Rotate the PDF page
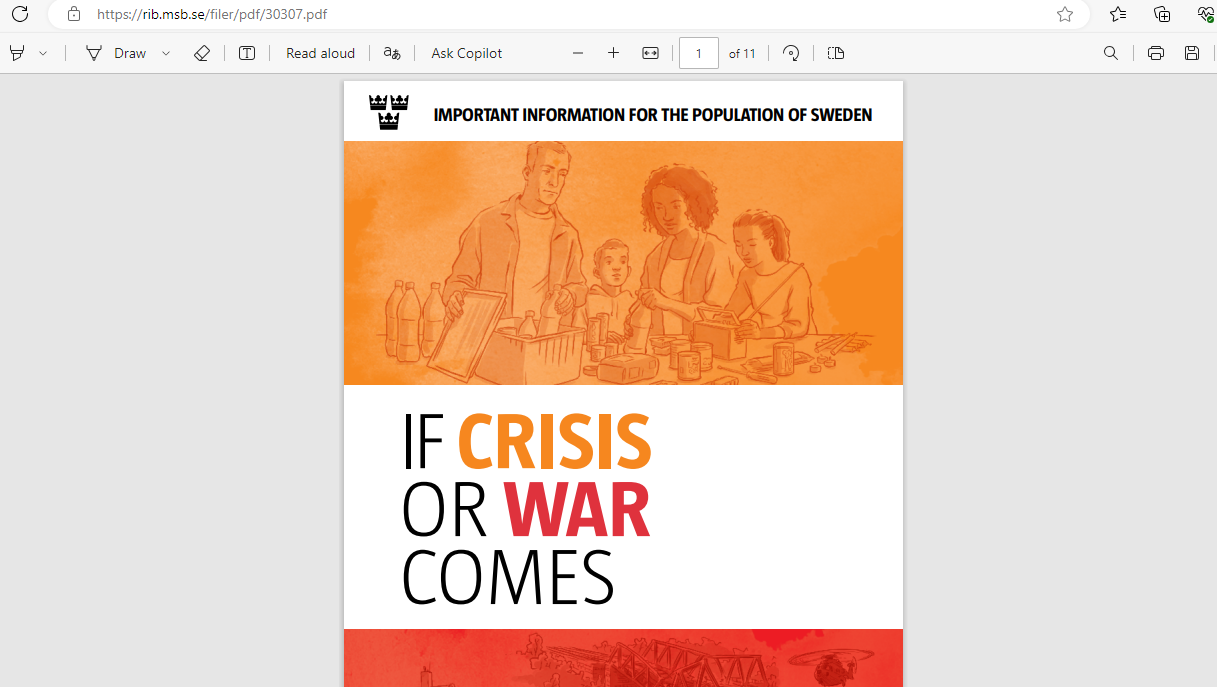The height and width of the screenshot is (687, 1217). click(x=792, y=53)
